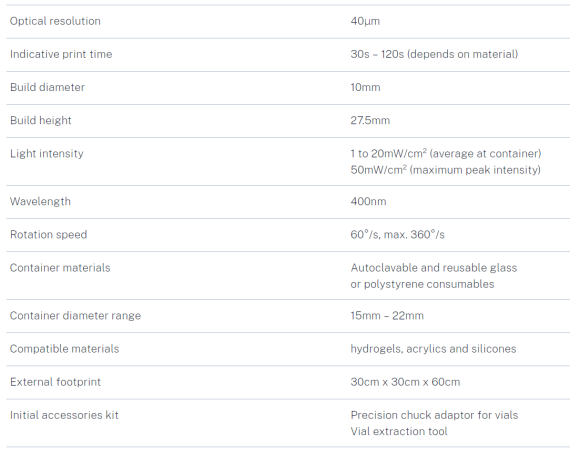Screen dimensions: 571x453
Task: Click the Wavelength label
Action: 40,201
